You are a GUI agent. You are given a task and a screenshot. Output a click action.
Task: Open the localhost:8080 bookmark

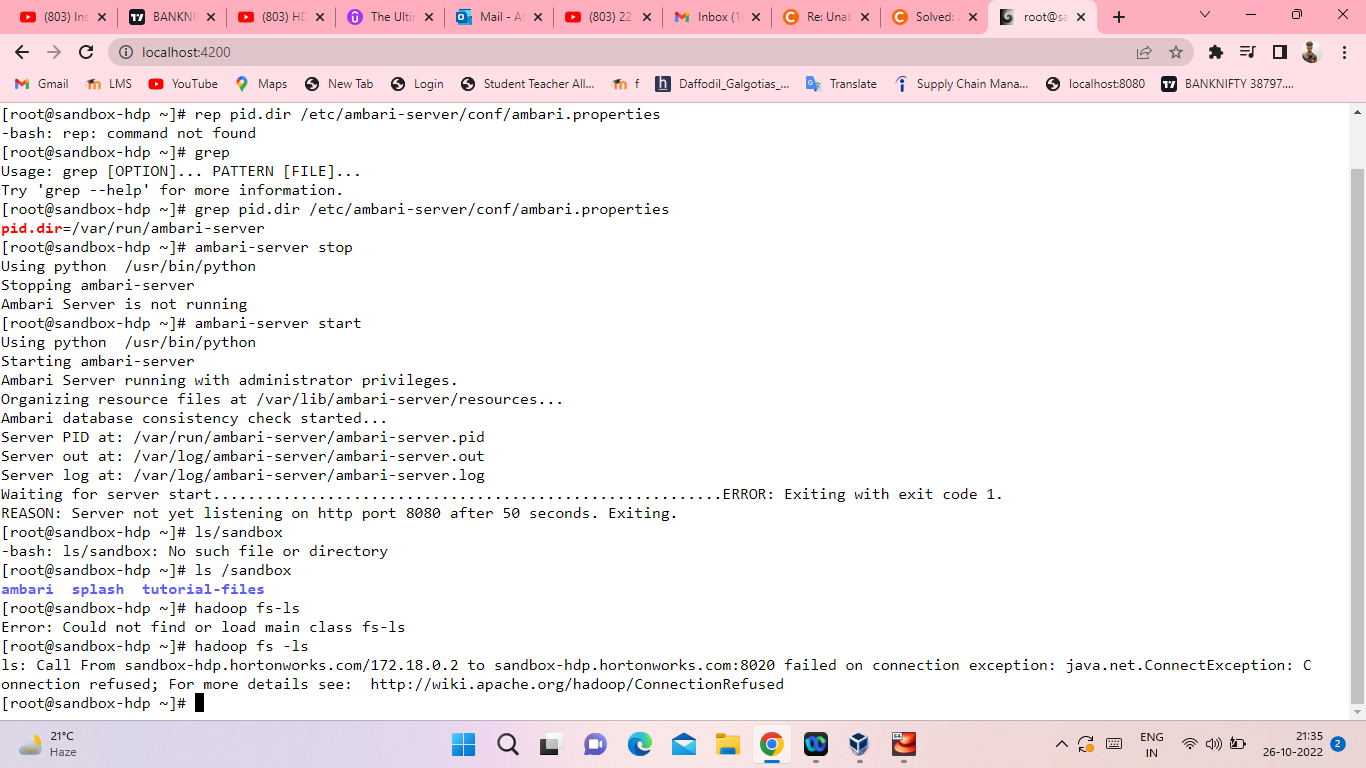(1103, 84)
